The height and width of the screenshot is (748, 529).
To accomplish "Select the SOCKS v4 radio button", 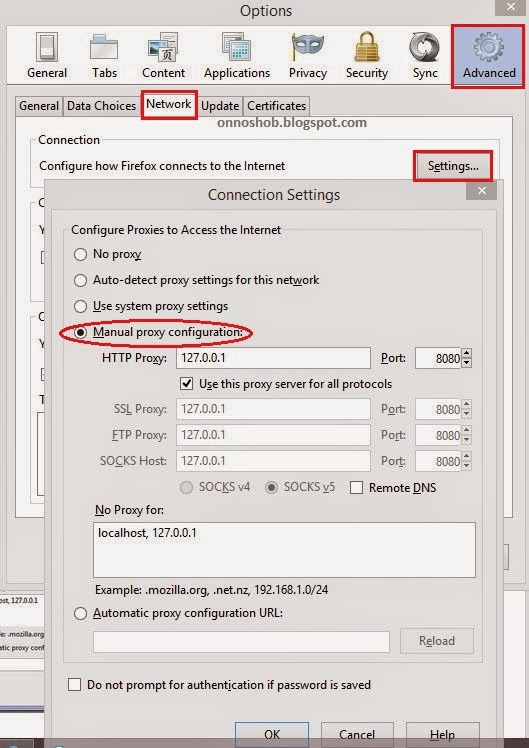I will tap(187, 488).
